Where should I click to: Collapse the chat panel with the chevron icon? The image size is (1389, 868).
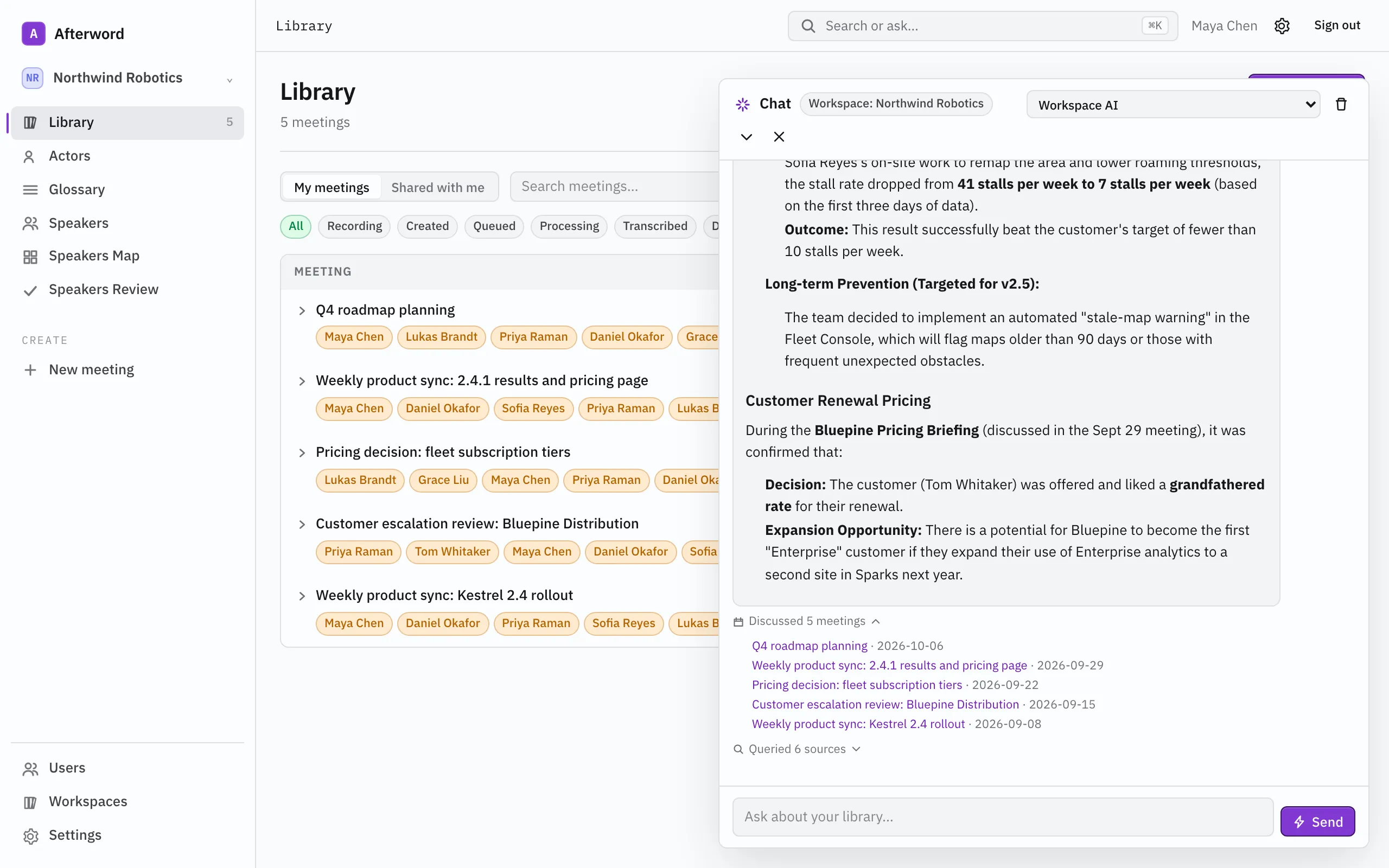(x=746, y=137)
